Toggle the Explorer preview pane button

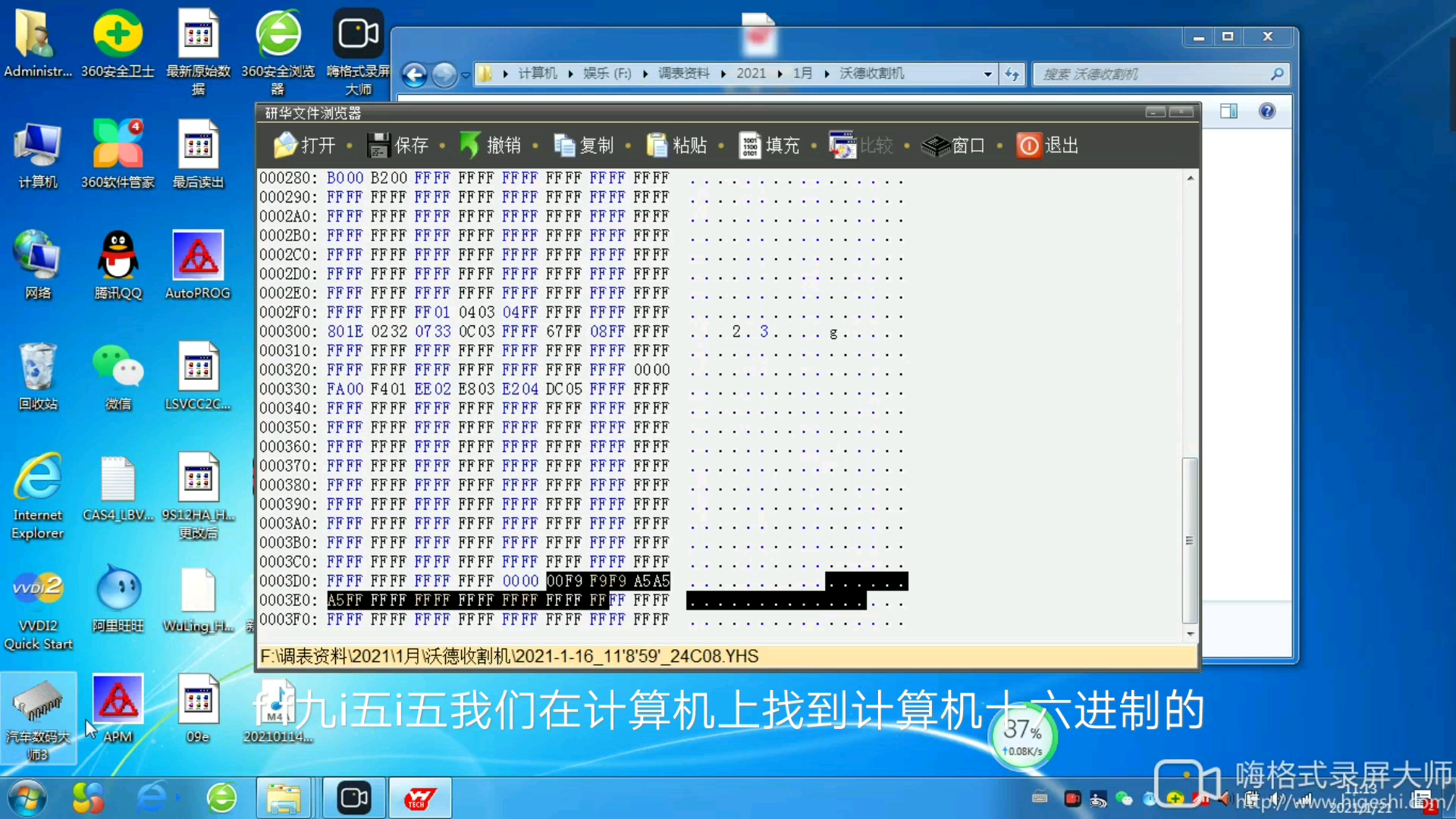(1228, 111)
